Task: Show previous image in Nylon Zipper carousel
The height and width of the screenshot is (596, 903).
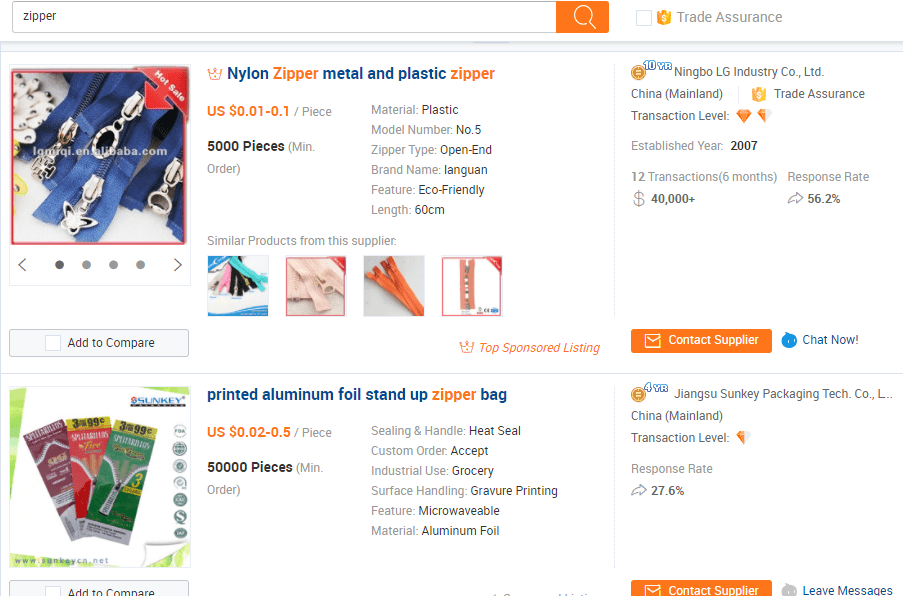Action: point(22,265)
